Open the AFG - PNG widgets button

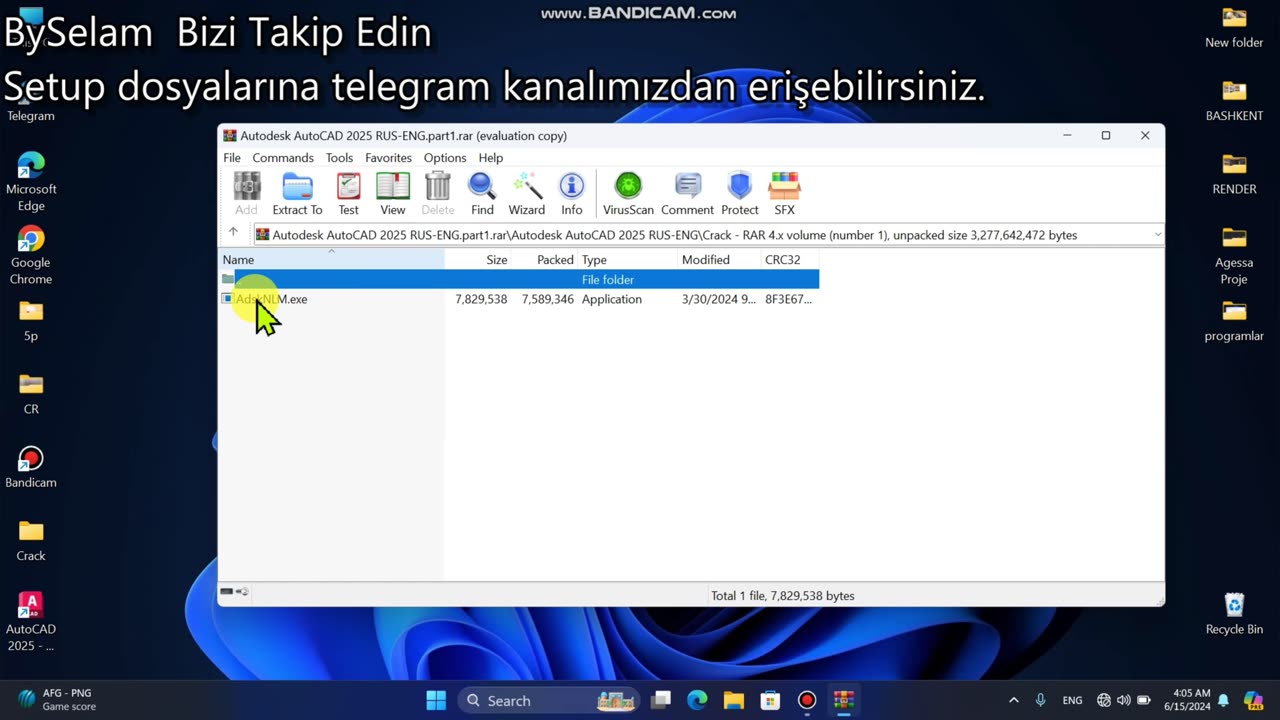point(58,700)
